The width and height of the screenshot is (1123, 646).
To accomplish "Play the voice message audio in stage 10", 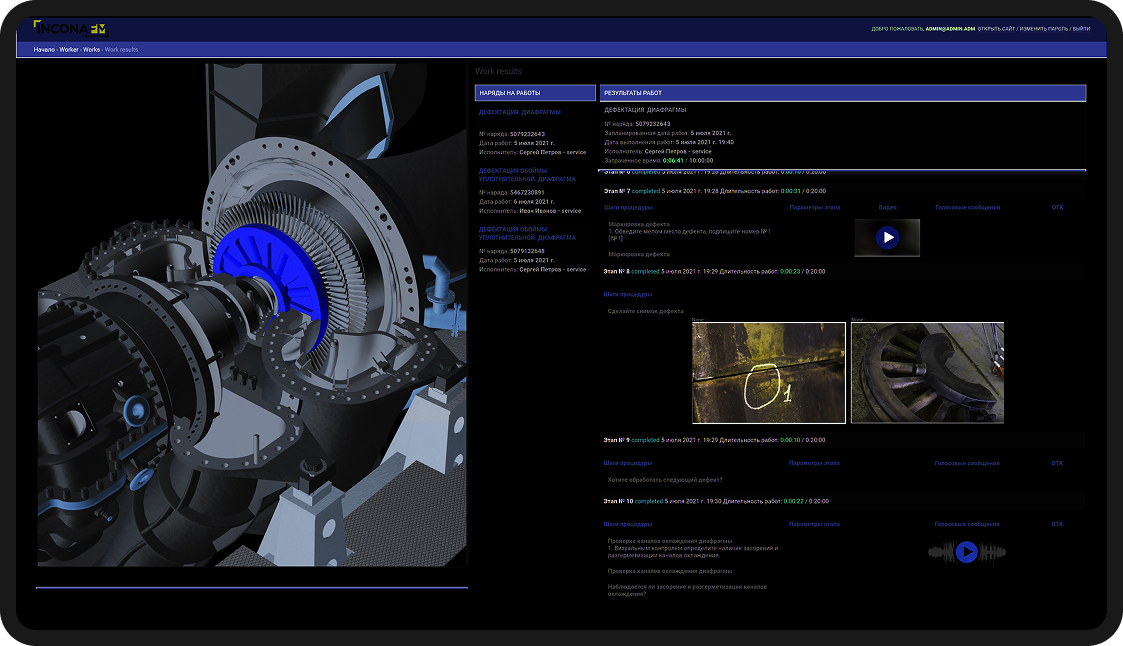I will click(x=966, y=552).
